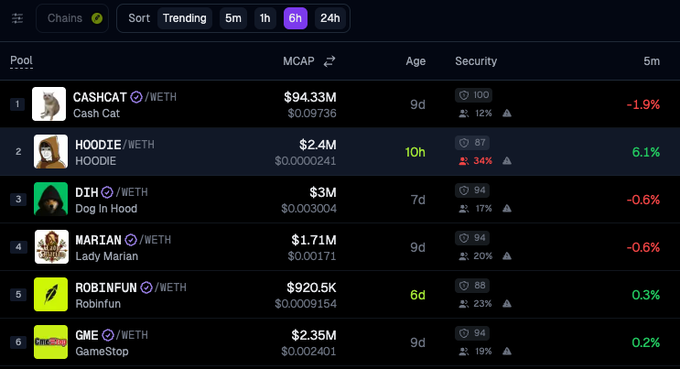
Task: Switch to the 24h timeframe
Action: pyautogui.click(x=330, y=18)
